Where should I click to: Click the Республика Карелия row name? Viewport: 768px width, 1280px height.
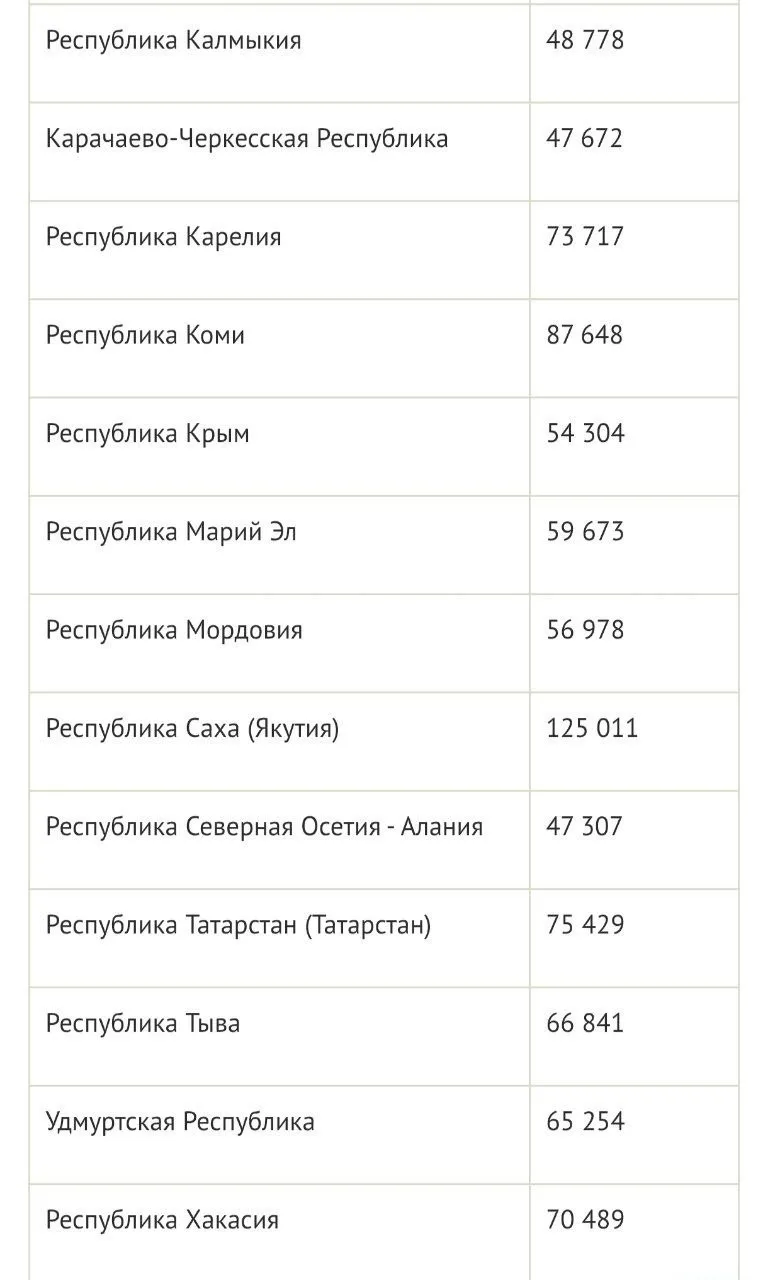[164, 237]
